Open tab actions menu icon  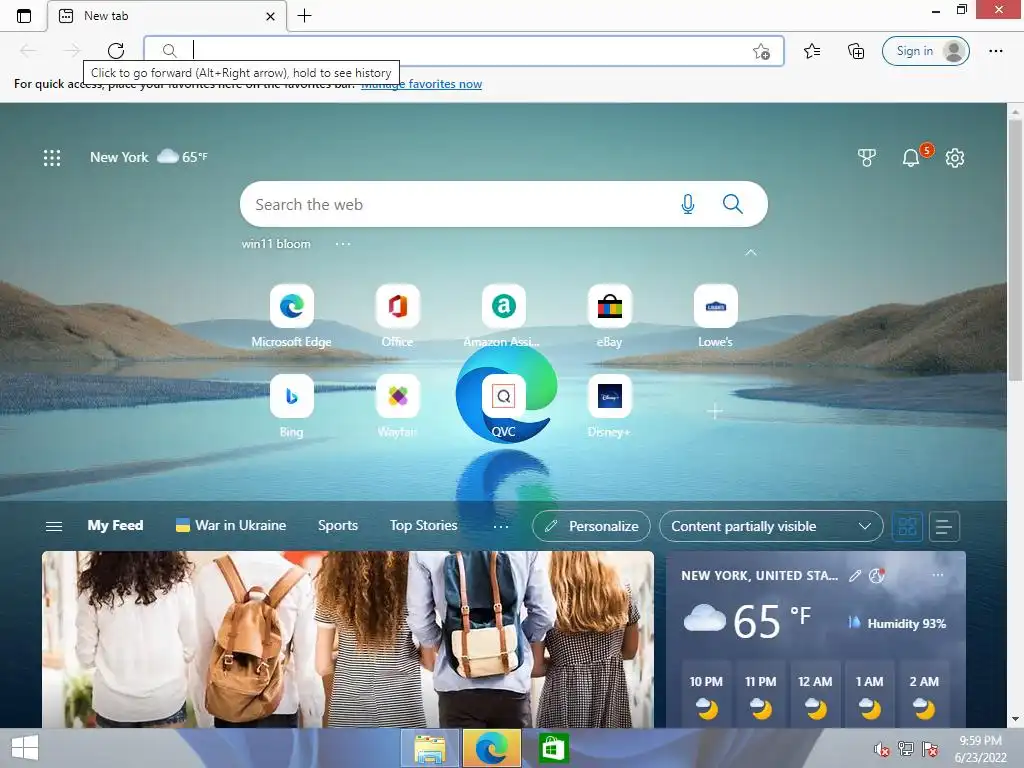[x=24, y=16]
